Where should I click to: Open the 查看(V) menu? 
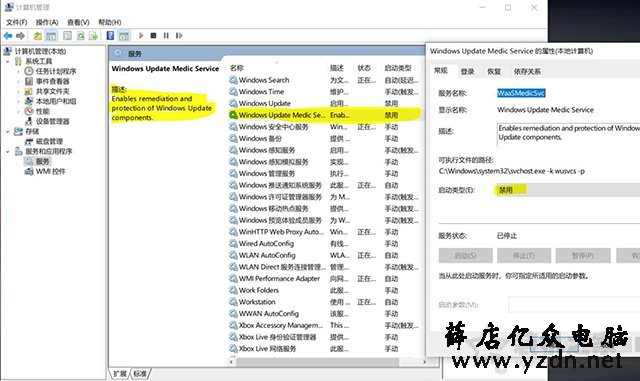(78, 22)
